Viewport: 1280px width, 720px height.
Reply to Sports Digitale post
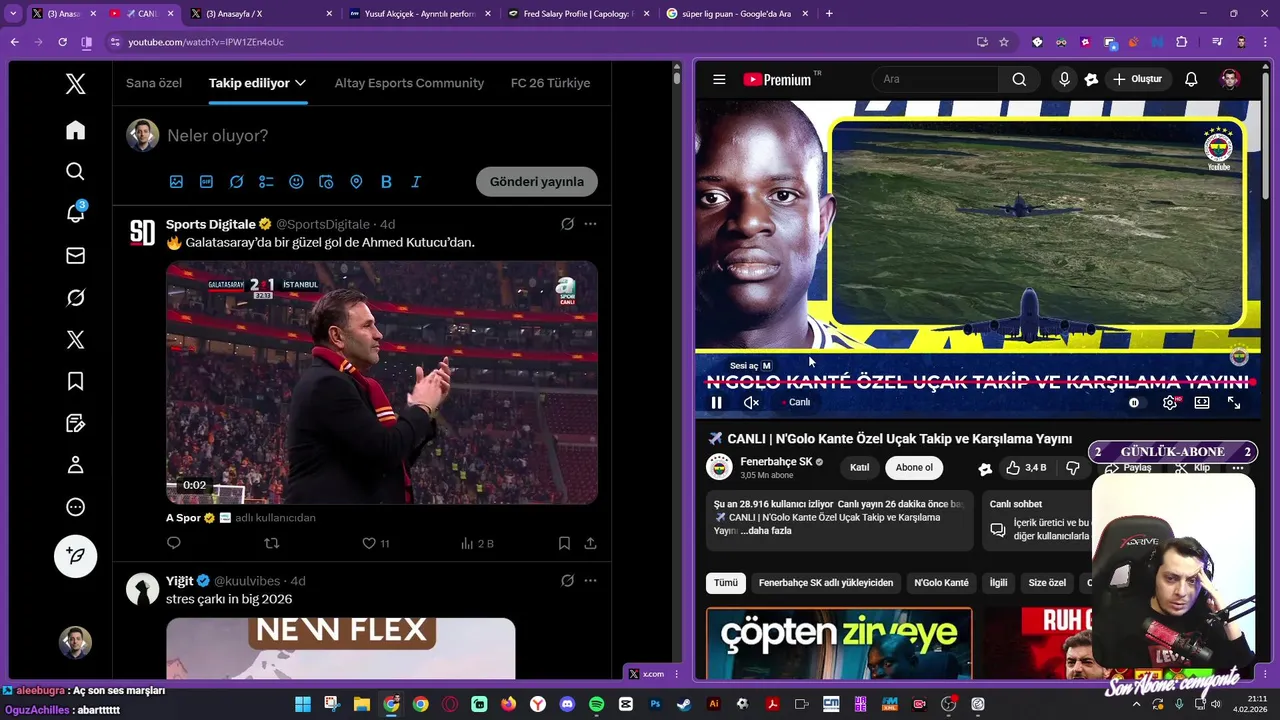pyautogui.click(x=174, y=543)
